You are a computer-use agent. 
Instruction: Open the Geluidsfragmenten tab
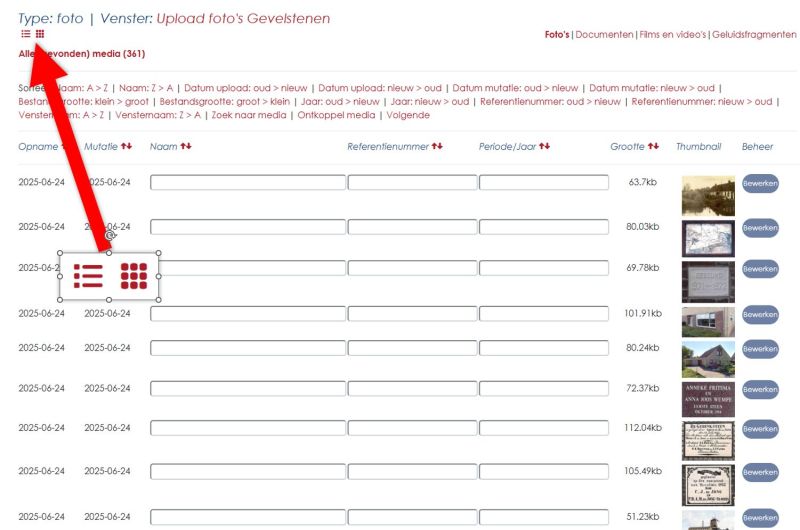(754, 35)
